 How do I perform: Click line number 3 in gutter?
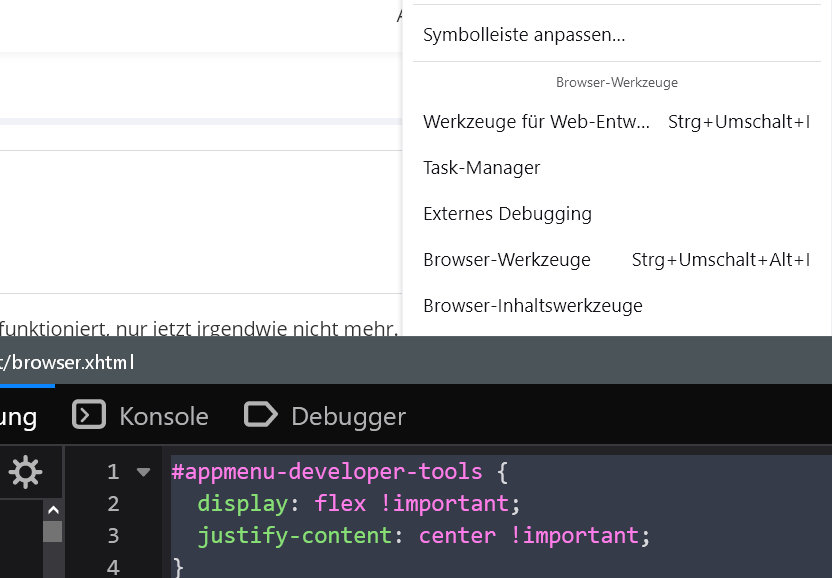click(x=113, y=535)
